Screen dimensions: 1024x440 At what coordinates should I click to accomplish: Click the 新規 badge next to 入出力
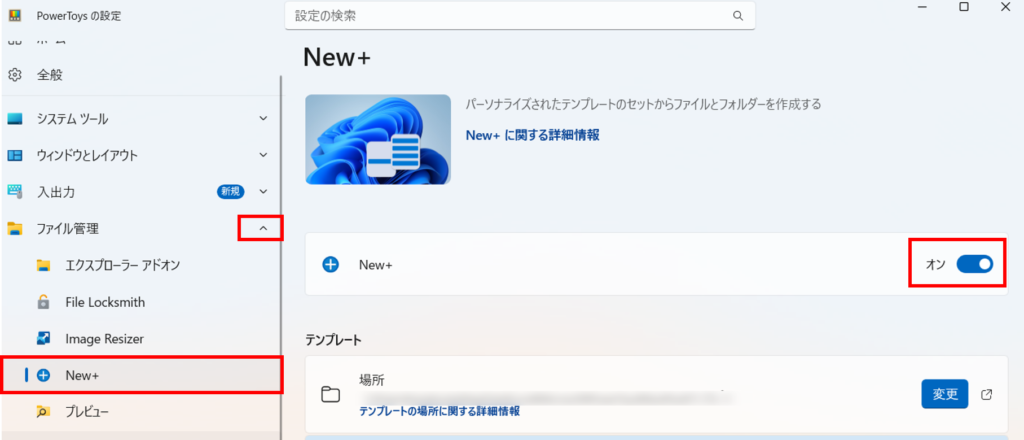[x=231, y=191]
